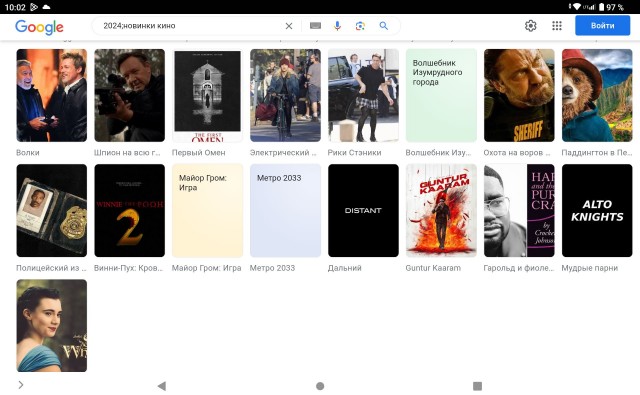Select the Первый Омен poster
Viewport: 640px width, 395px height.
(207, 95)
